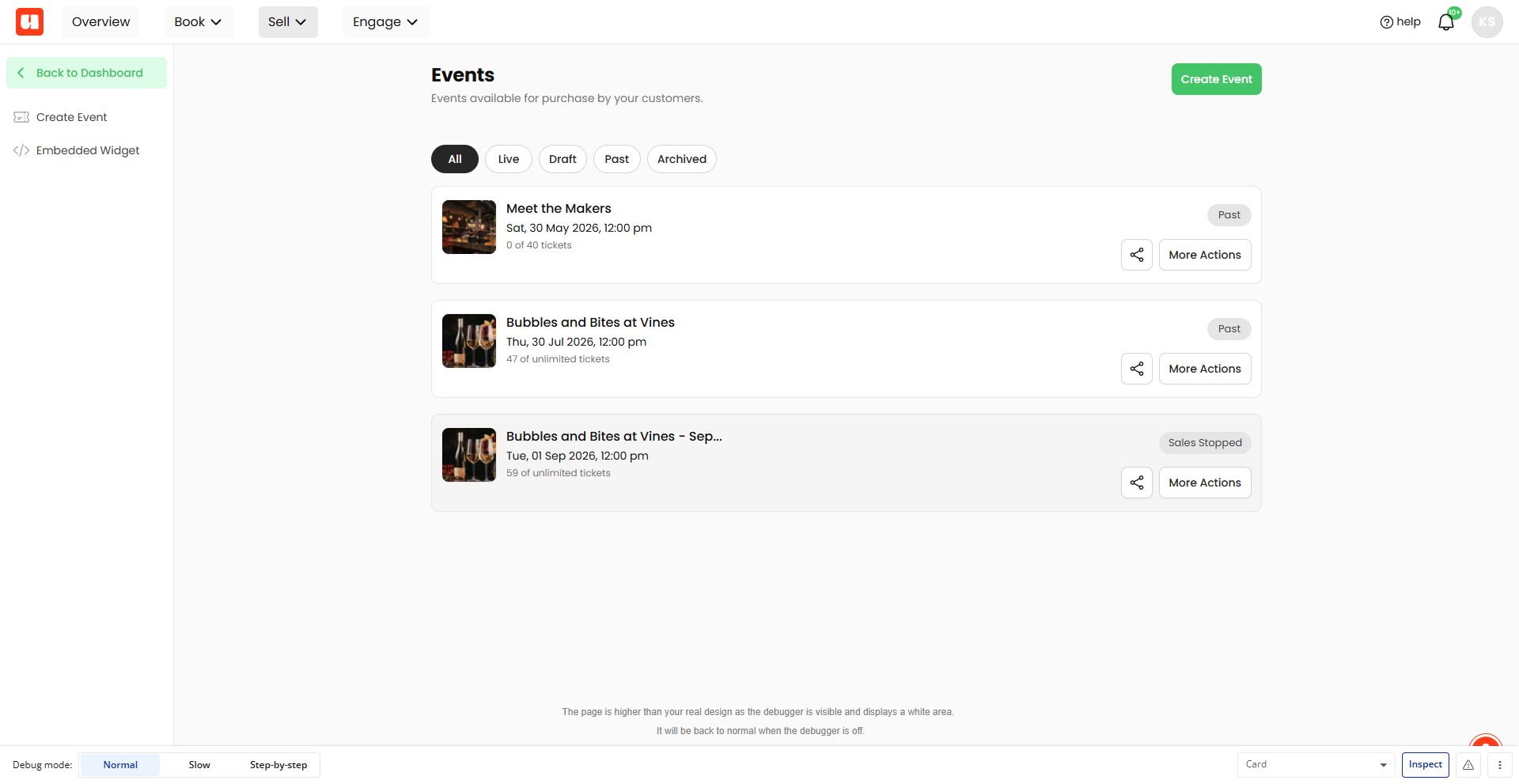The height and width of the screenshot is (784, 1519).
Task: Open the help icon link
Action: (1400, 21)
